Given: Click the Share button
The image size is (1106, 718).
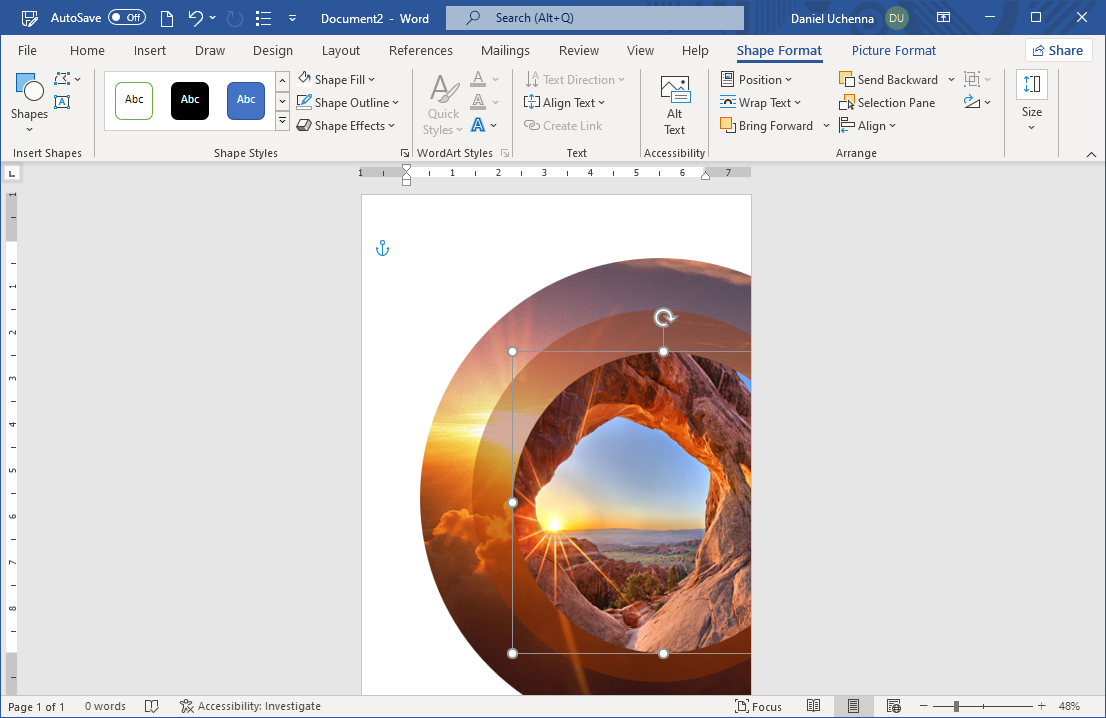Looking at the screenshot, I should [x=1057, y=51].
